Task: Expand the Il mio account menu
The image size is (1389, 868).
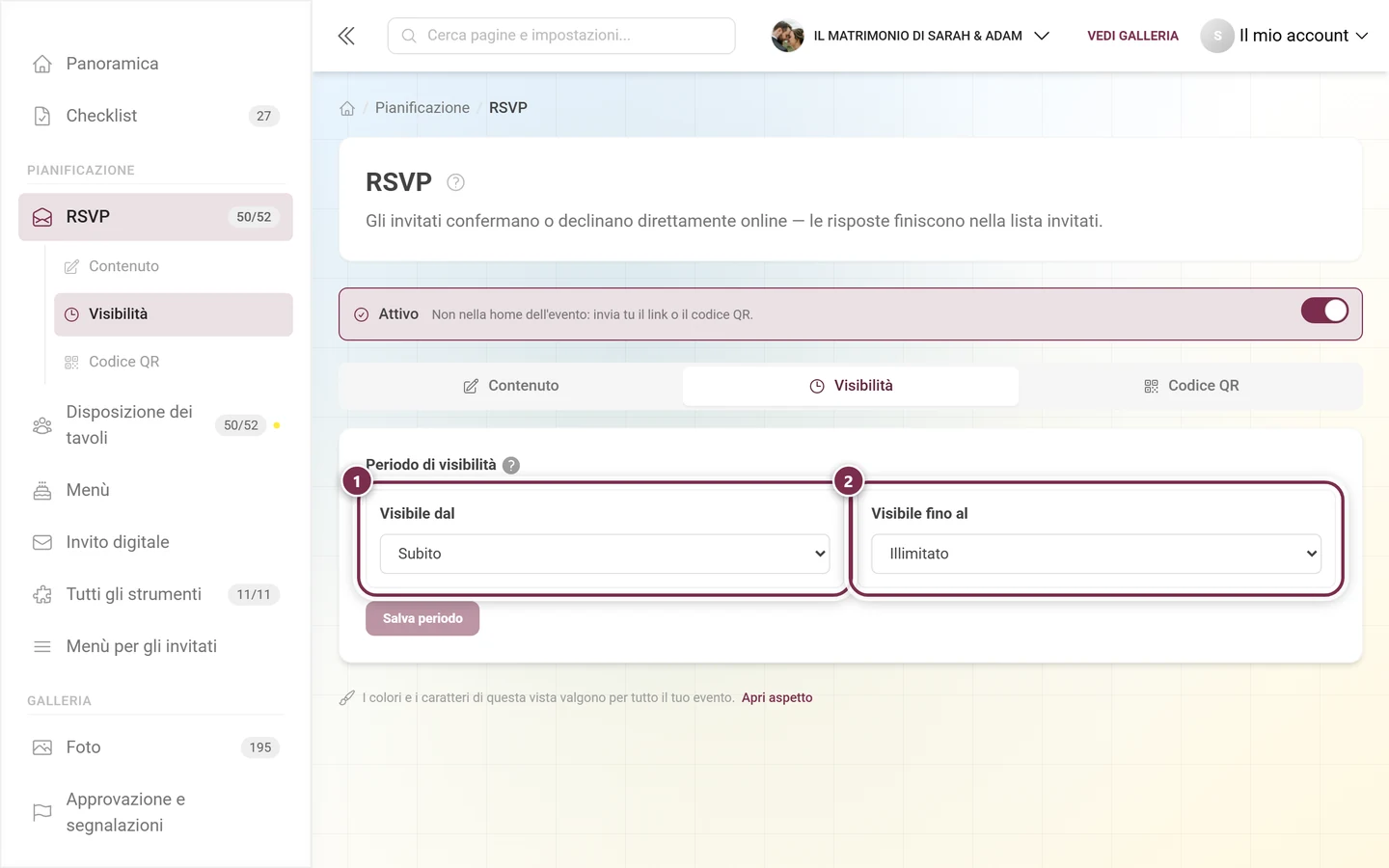Action: pos(1285,36)
